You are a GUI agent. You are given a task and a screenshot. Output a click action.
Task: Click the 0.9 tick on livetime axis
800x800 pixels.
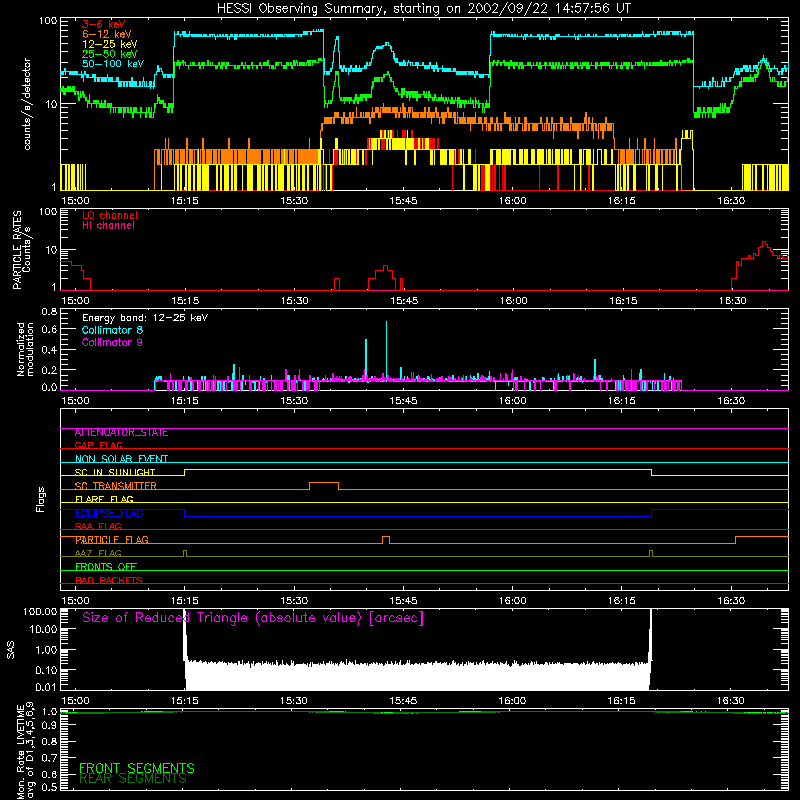(x=49, y=726)
